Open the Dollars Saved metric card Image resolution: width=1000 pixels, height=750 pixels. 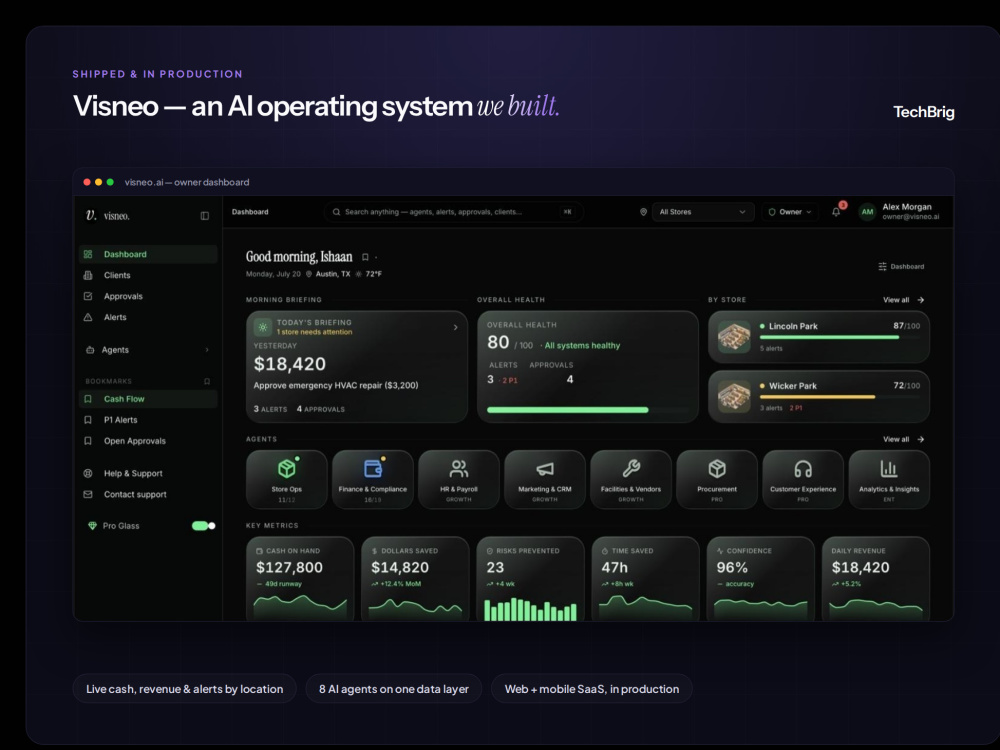[x=415, y=579]
